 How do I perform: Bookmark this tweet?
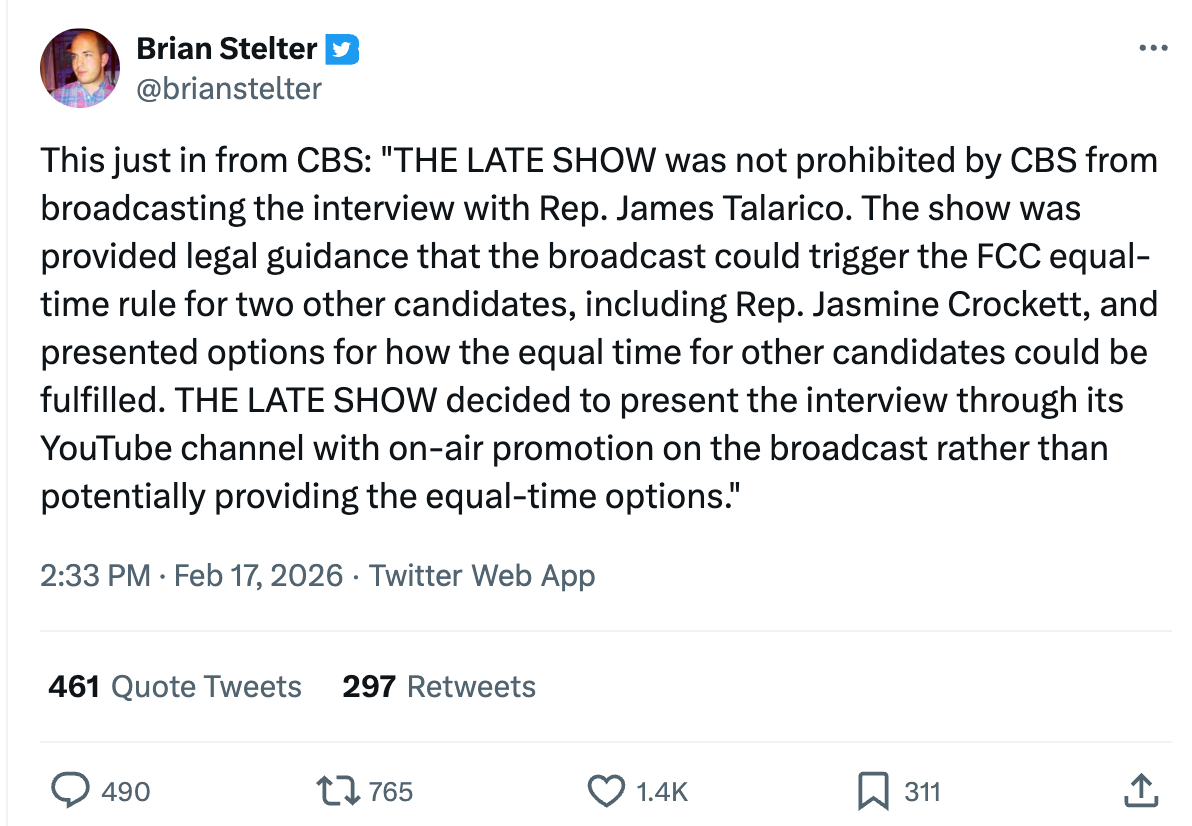pyautogui.click(x=873, y=792)
